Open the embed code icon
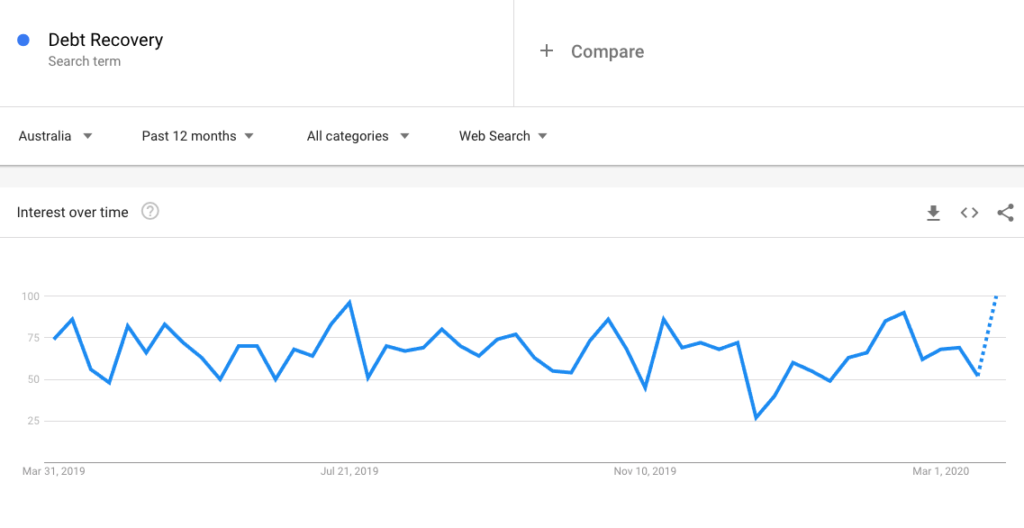The height and width of the screenshot is (528, 1024). pos(969,213)
